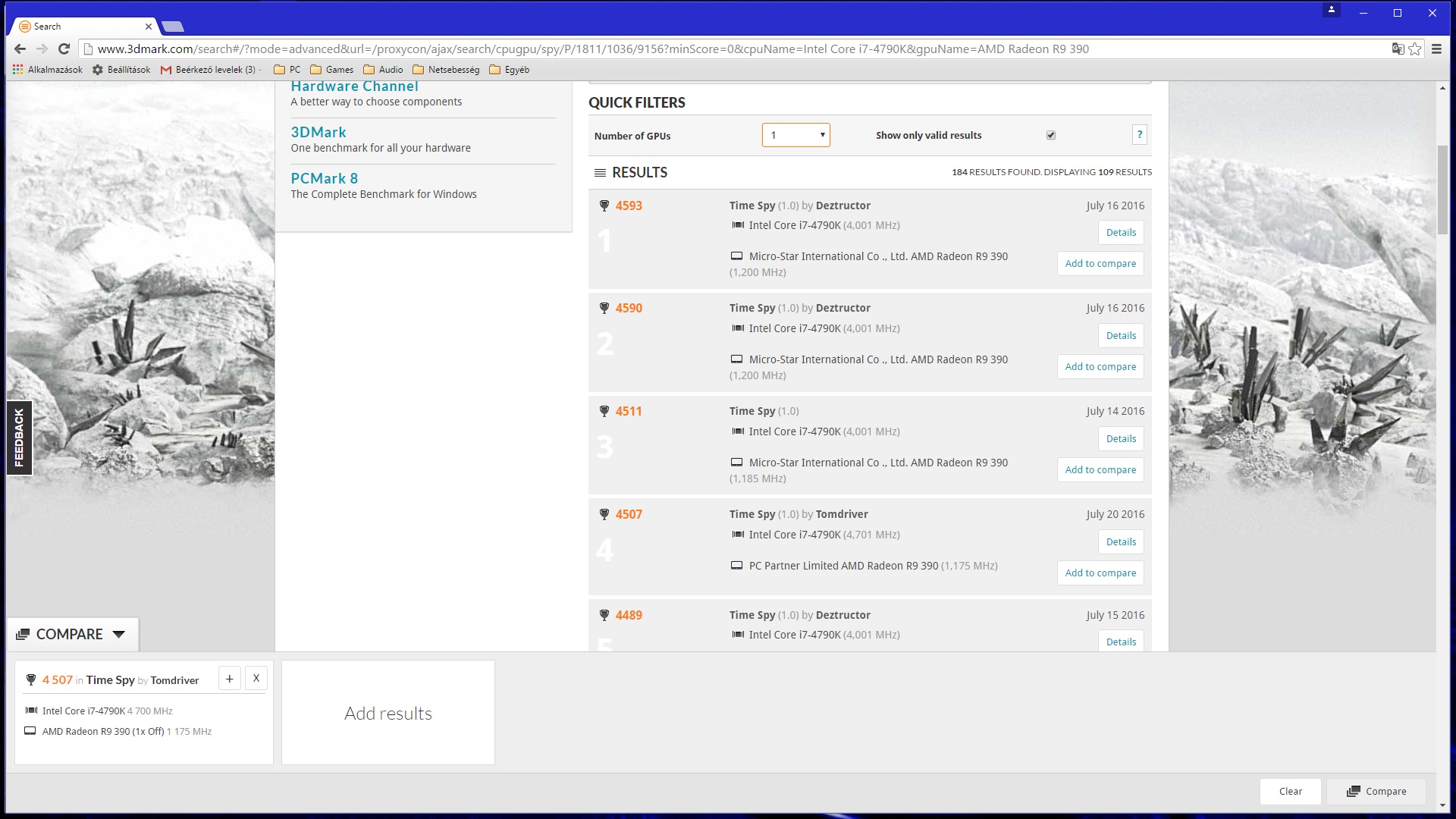Click the 4489 score link

[x=629, y=615]
